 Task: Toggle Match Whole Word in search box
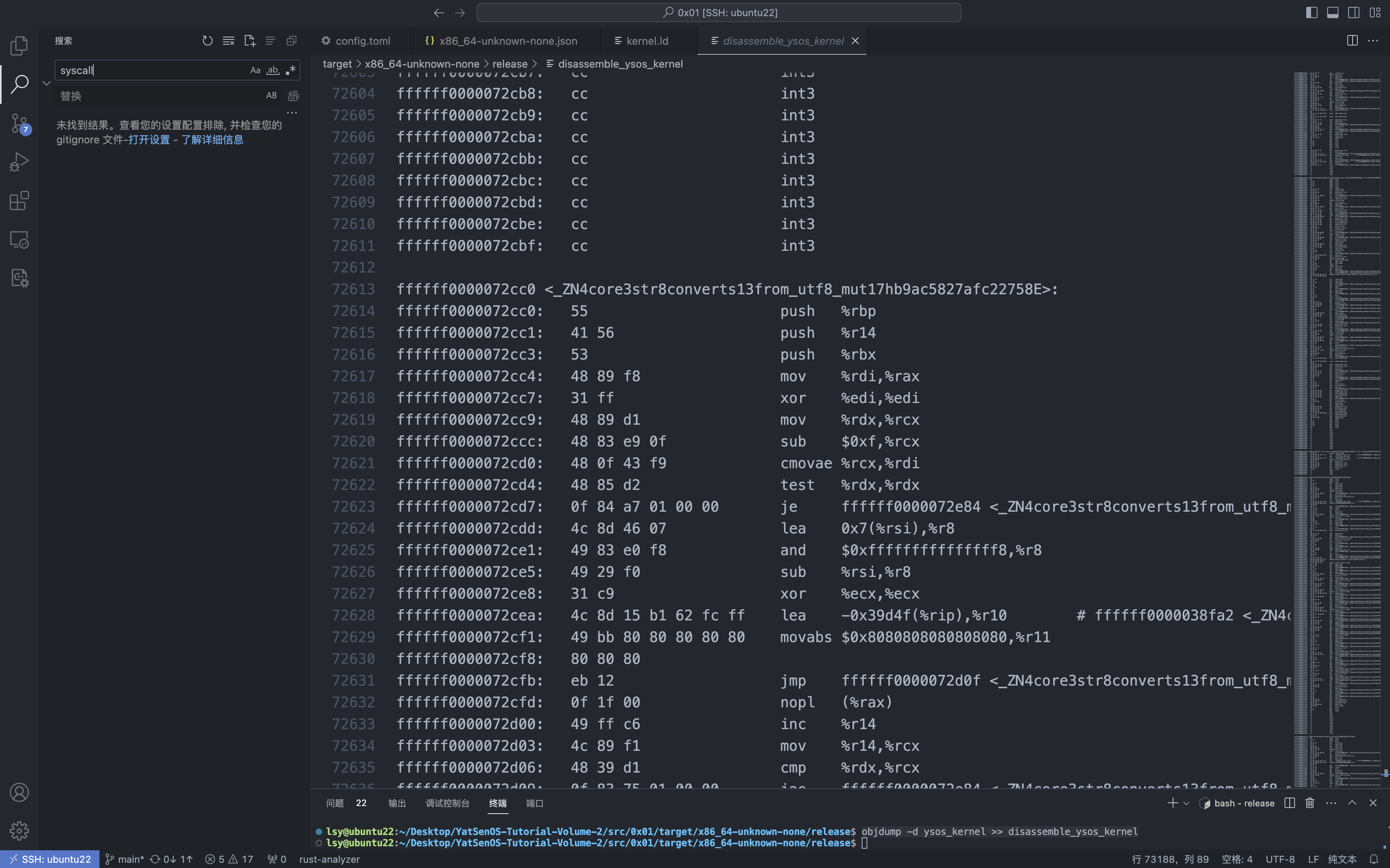[273, 70]
